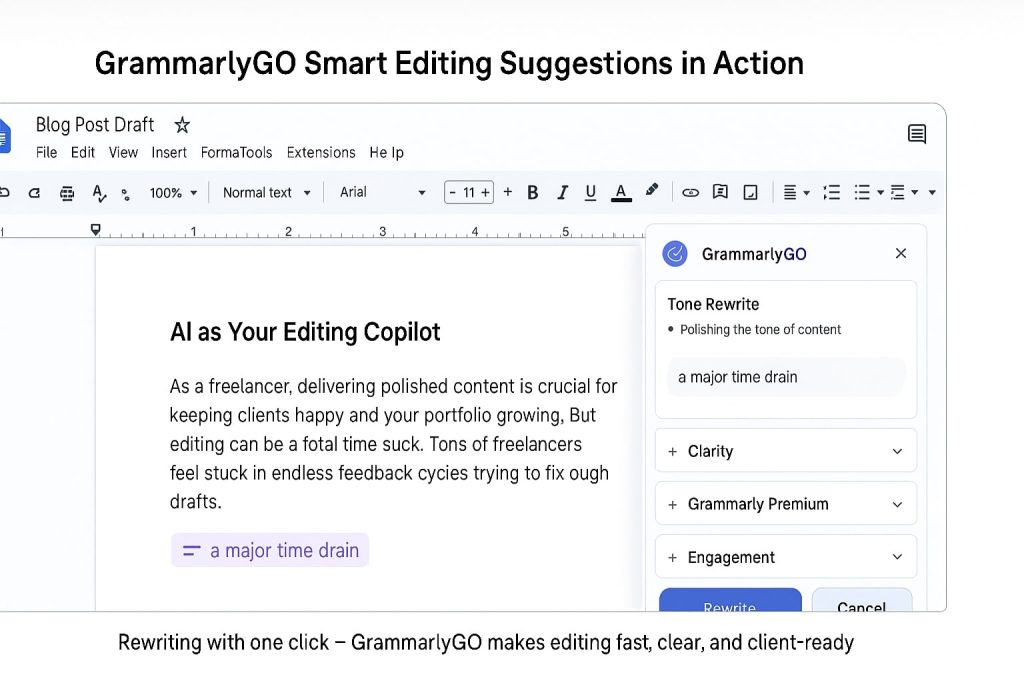The width and height of the screenshot is (1024, 683).
Task: Decrease font size with minus
Action: tap(452, 193)
